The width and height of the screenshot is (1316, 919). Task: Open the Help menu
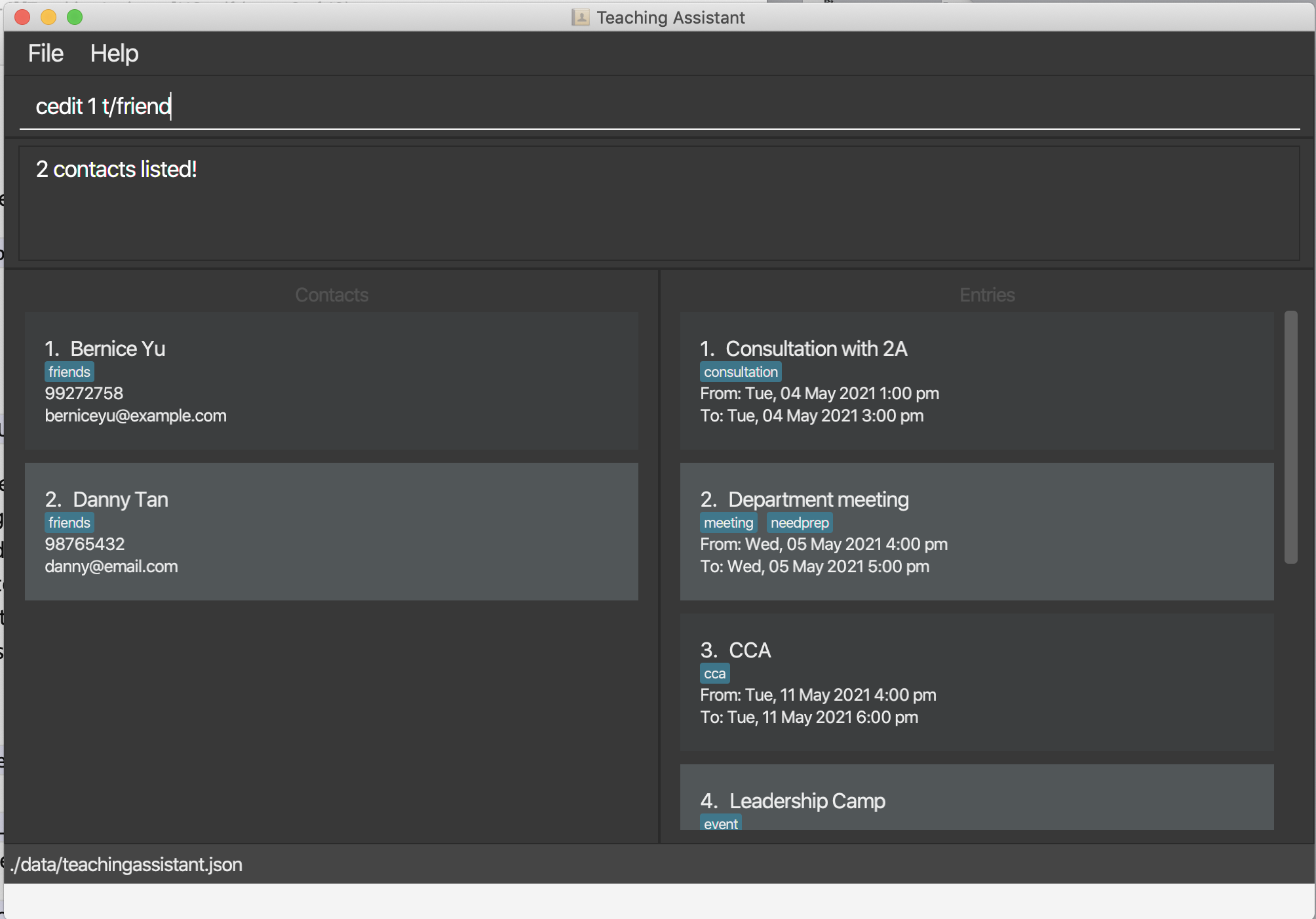pyautogui.click(x=114, y=53)
